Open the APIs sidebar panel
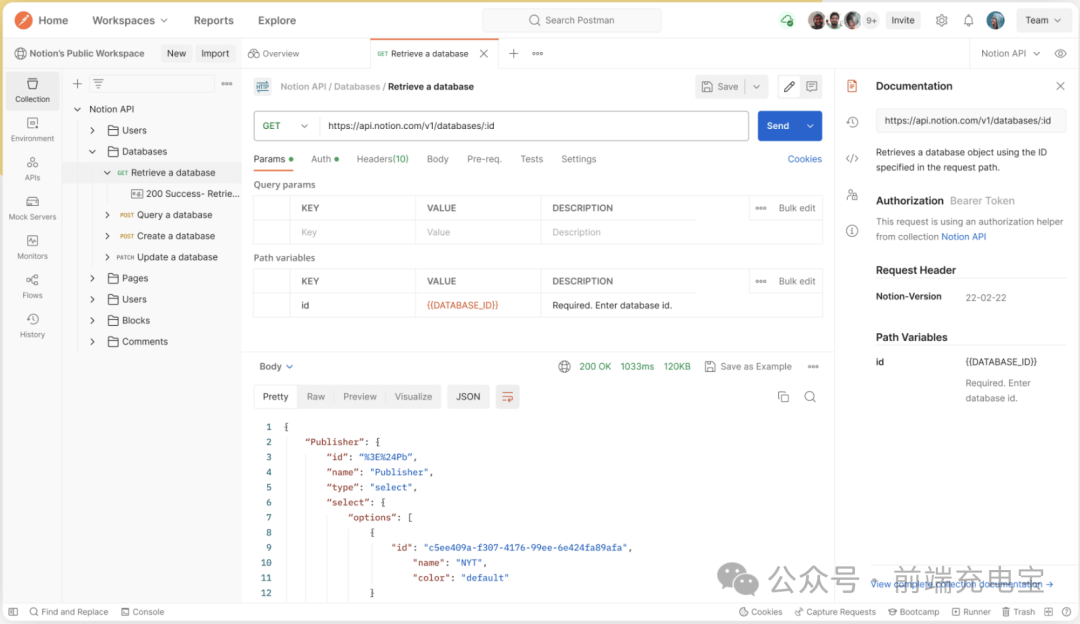1080x624 pixels. pyautogui.click(x=32, y=169)
